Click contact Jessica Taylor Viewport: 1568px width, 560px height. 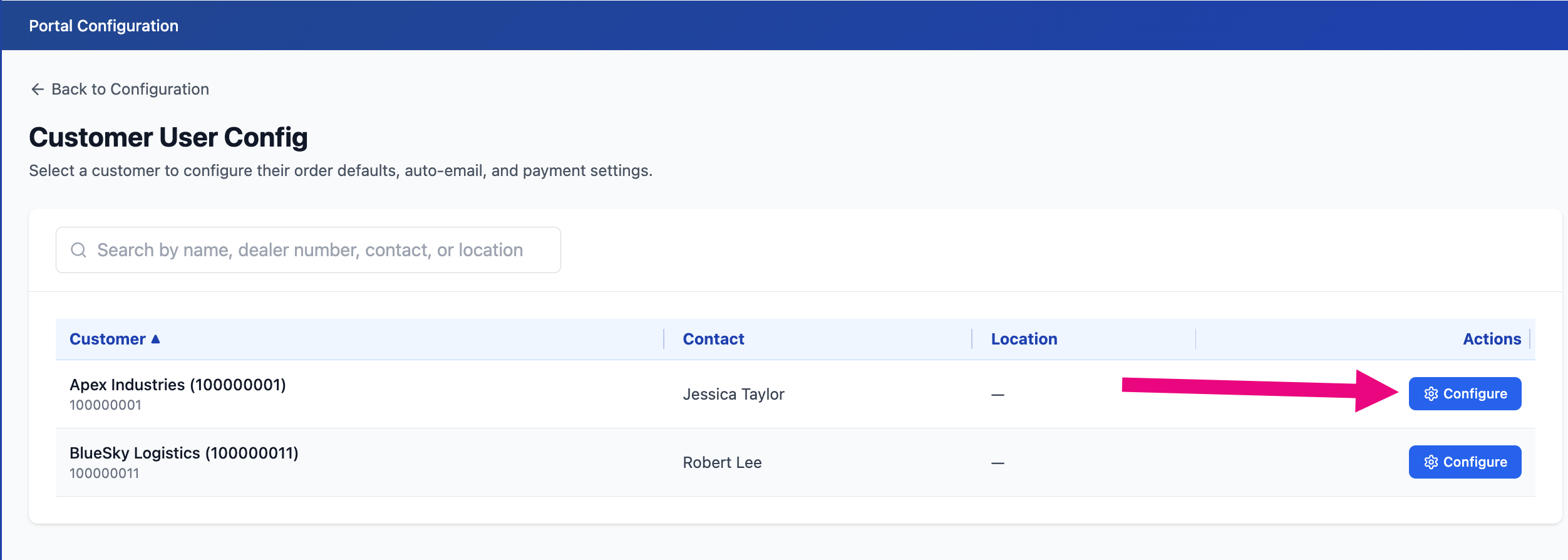coord(733,394)
